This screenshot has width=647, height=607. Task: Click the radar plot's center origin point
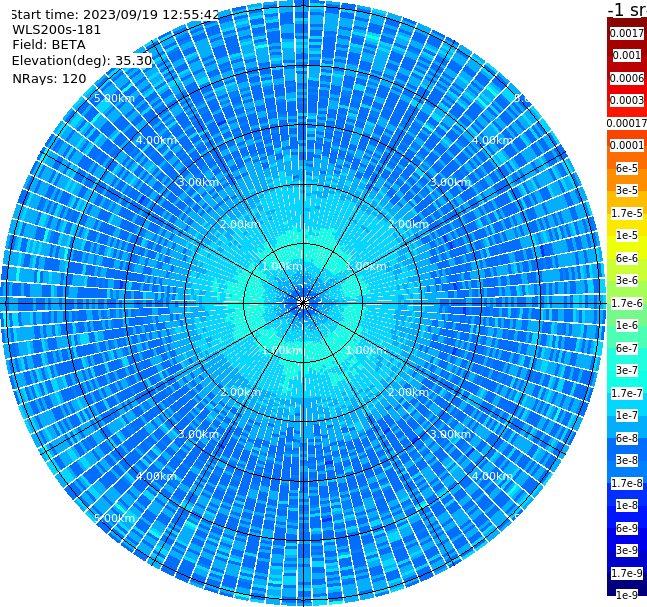point(303,303)
